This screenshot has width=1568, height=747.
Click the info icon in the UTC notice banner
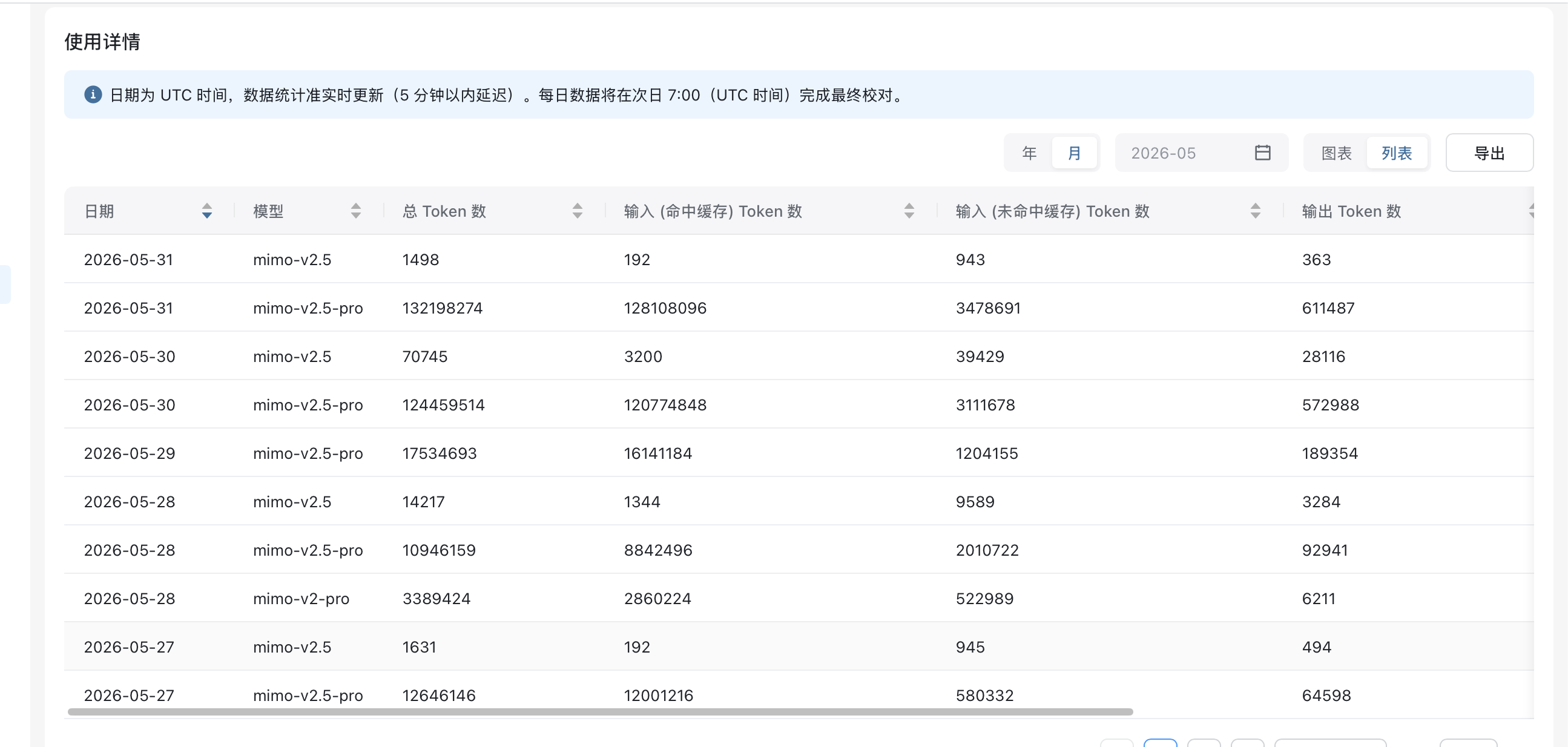tap(93, 95)
